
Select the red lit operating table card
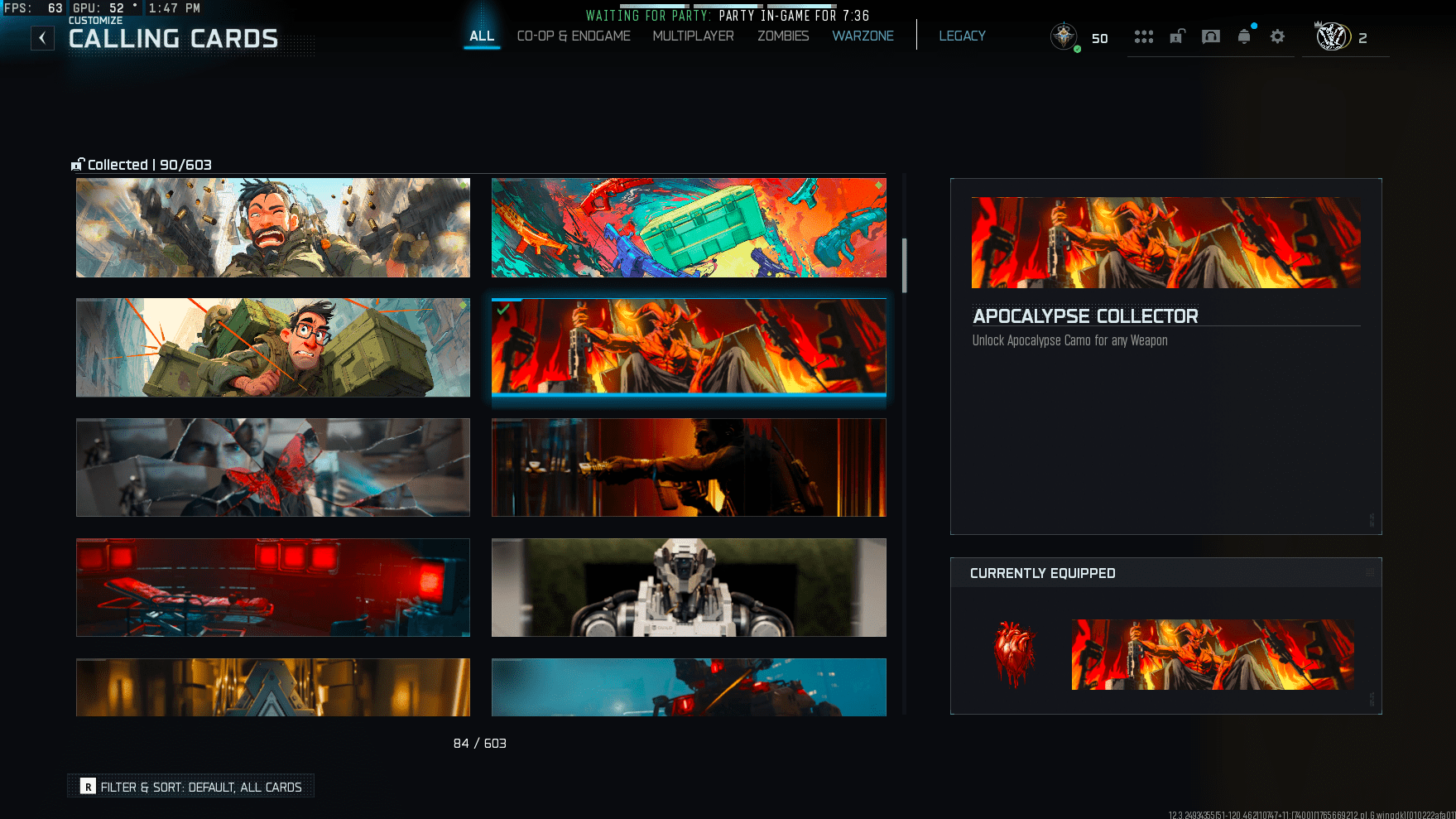tap(273, 588)
